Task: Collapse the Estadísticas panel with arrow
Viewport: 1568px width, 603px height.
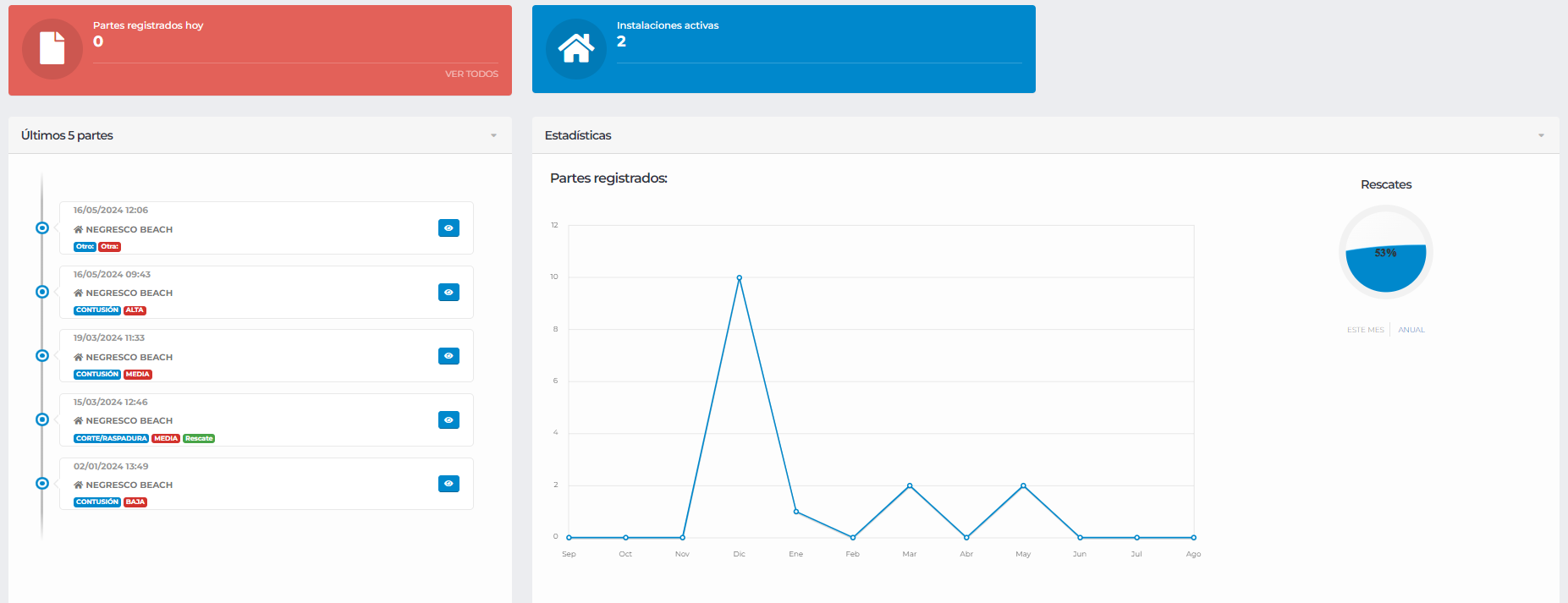Action: pos(1541,135)
